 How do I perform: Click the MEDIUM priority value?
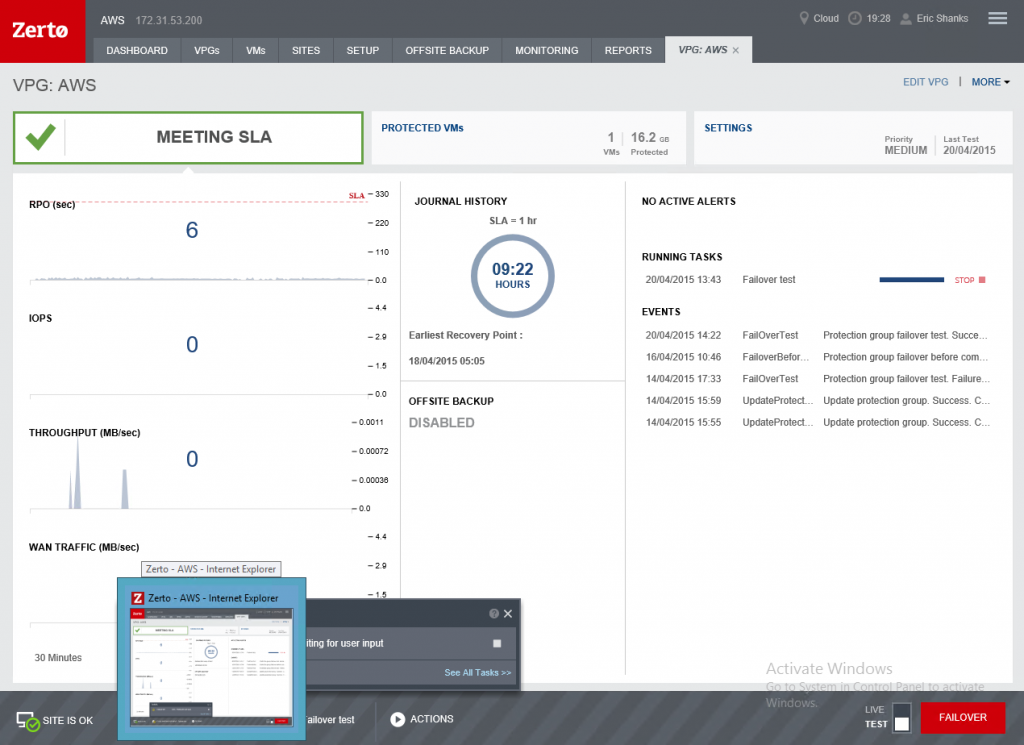(x=906, y=150)
